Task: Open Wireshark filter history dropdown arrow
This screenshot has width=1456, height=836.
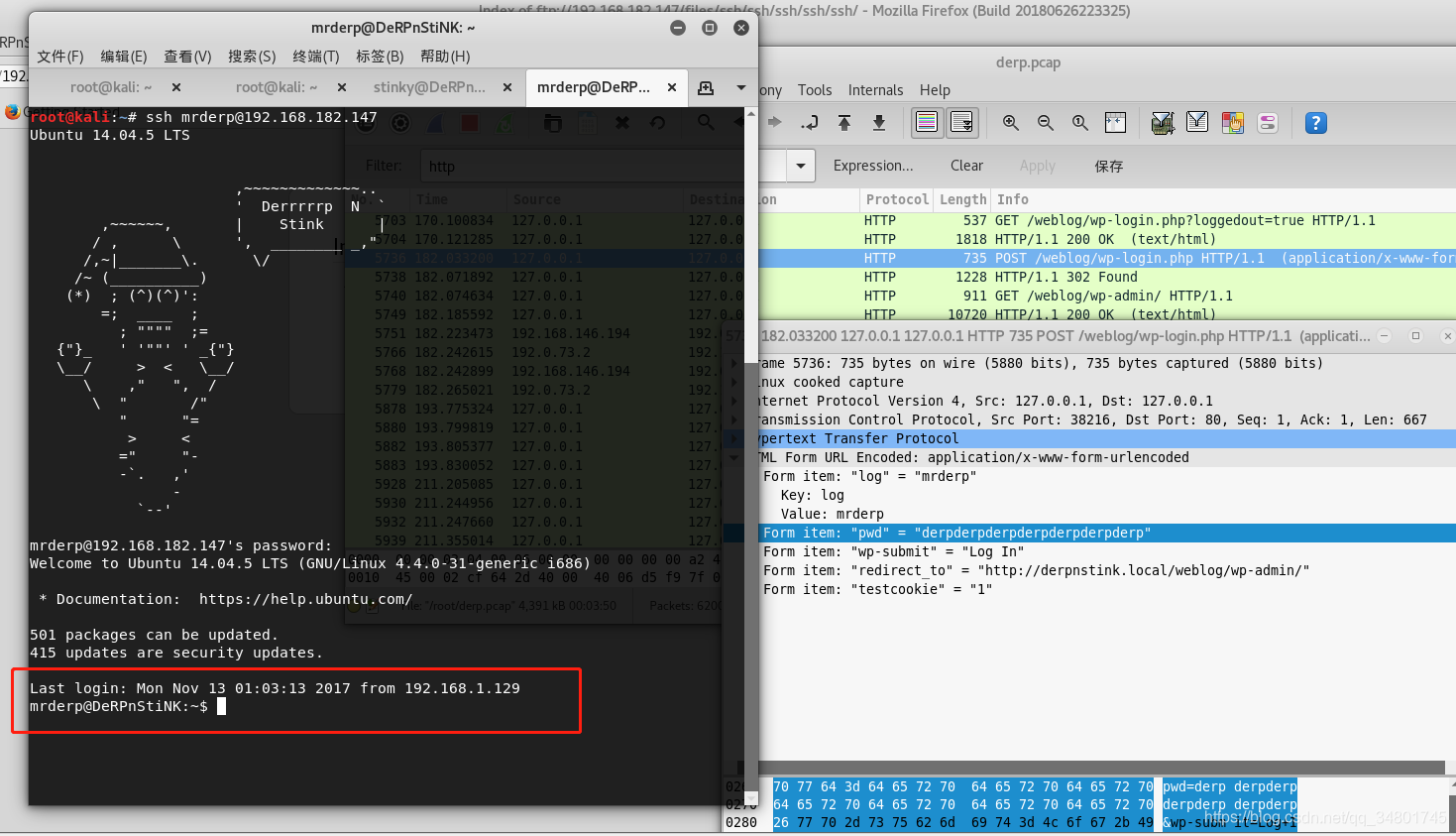Action: tap(801, 166)
